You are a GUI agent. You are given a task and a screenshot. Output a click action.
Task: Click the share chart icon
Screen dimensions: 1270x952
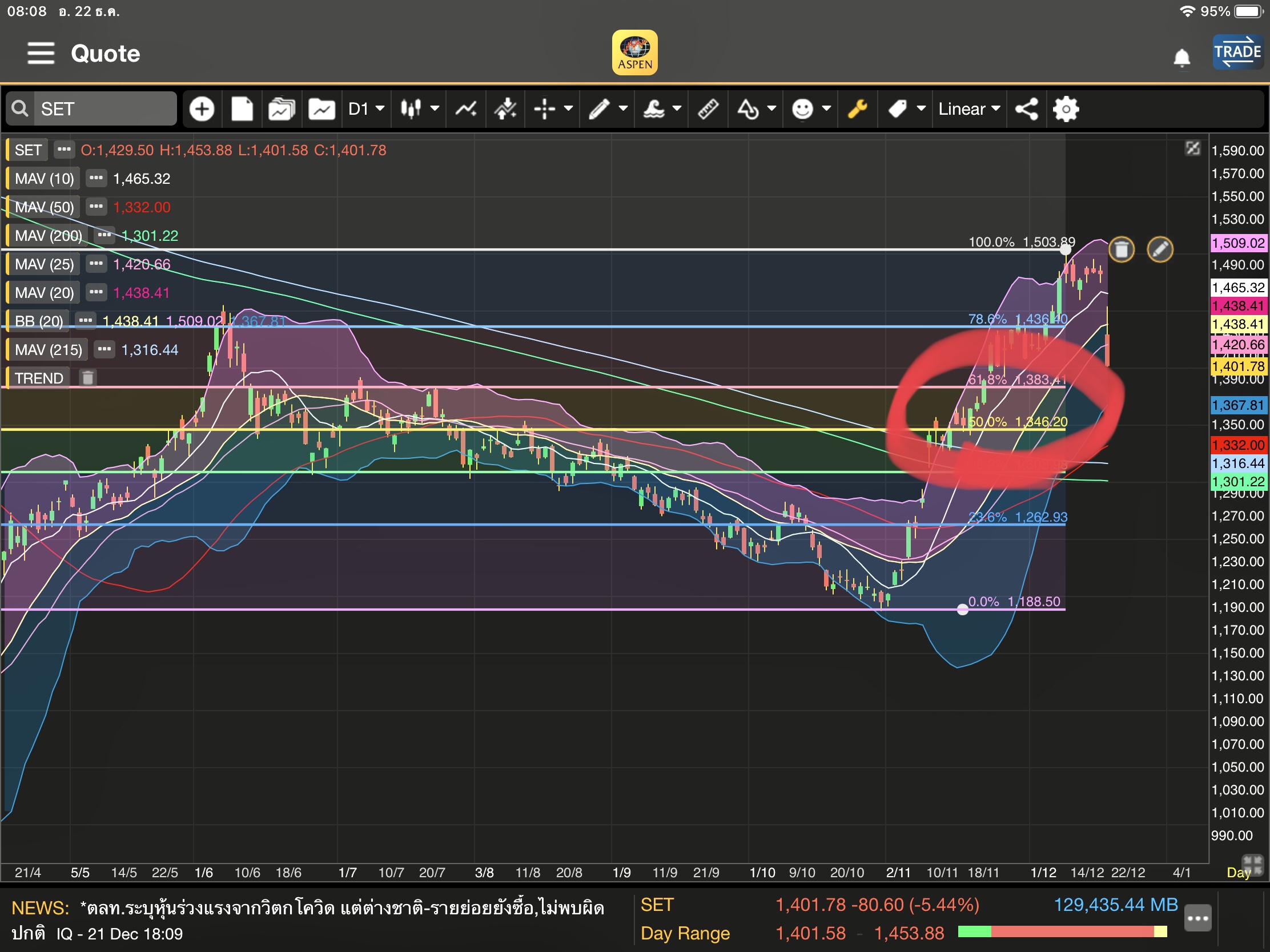tap(1027, 109)
